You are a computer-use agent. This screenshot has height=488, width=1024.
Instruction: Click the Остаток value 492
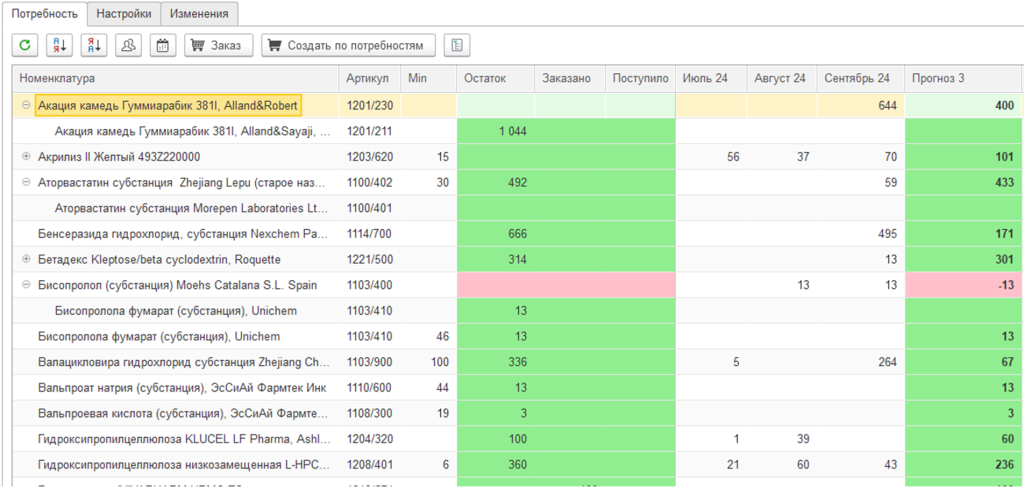pos(517,182)
